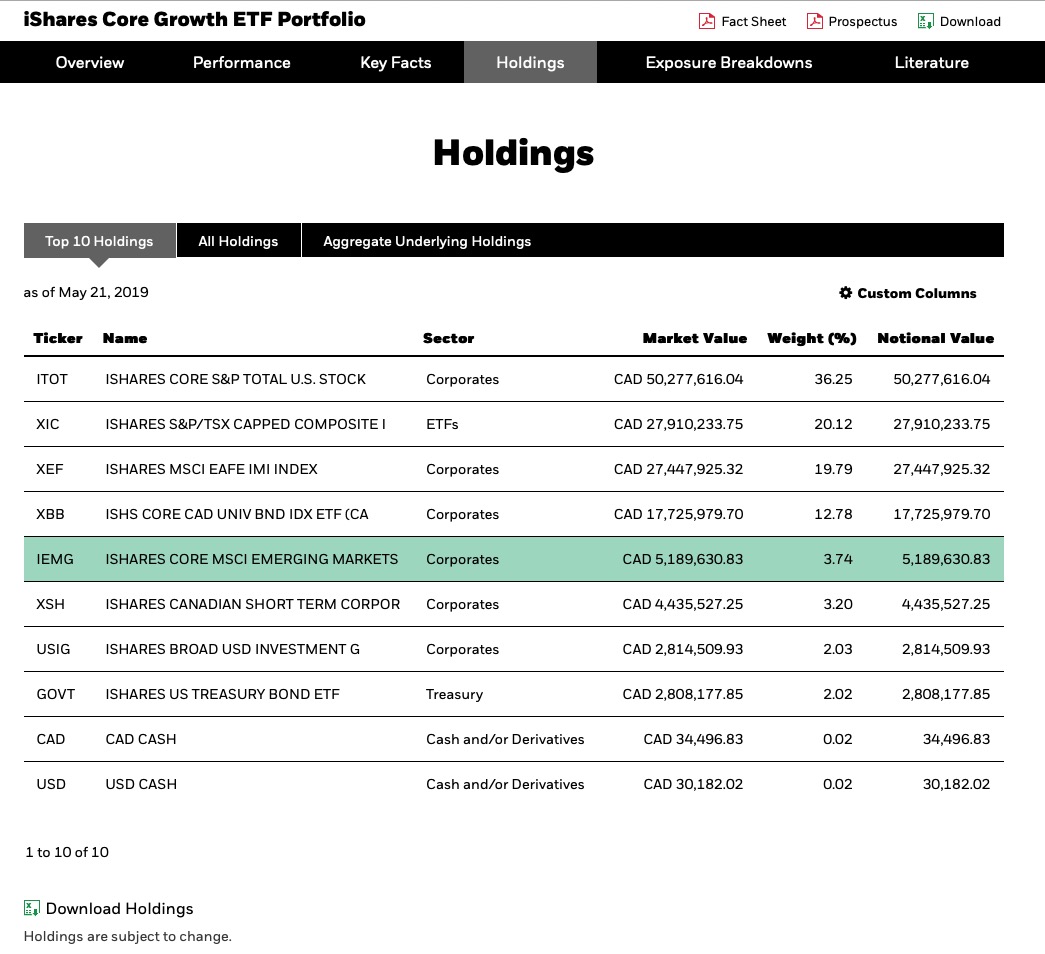Switch to the Performance tab
This screenshot has width=1045, height=954.
[x=242, y=62]
